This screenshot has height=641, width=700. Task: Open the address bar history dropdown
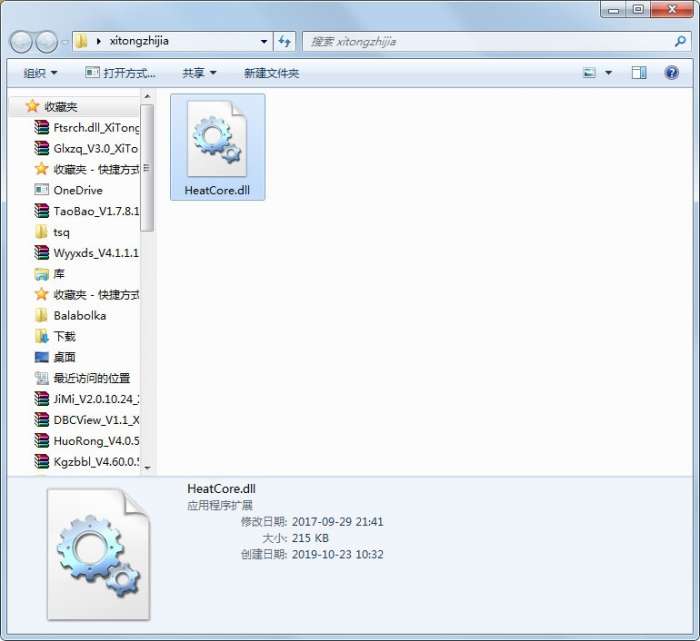point(264,42)
